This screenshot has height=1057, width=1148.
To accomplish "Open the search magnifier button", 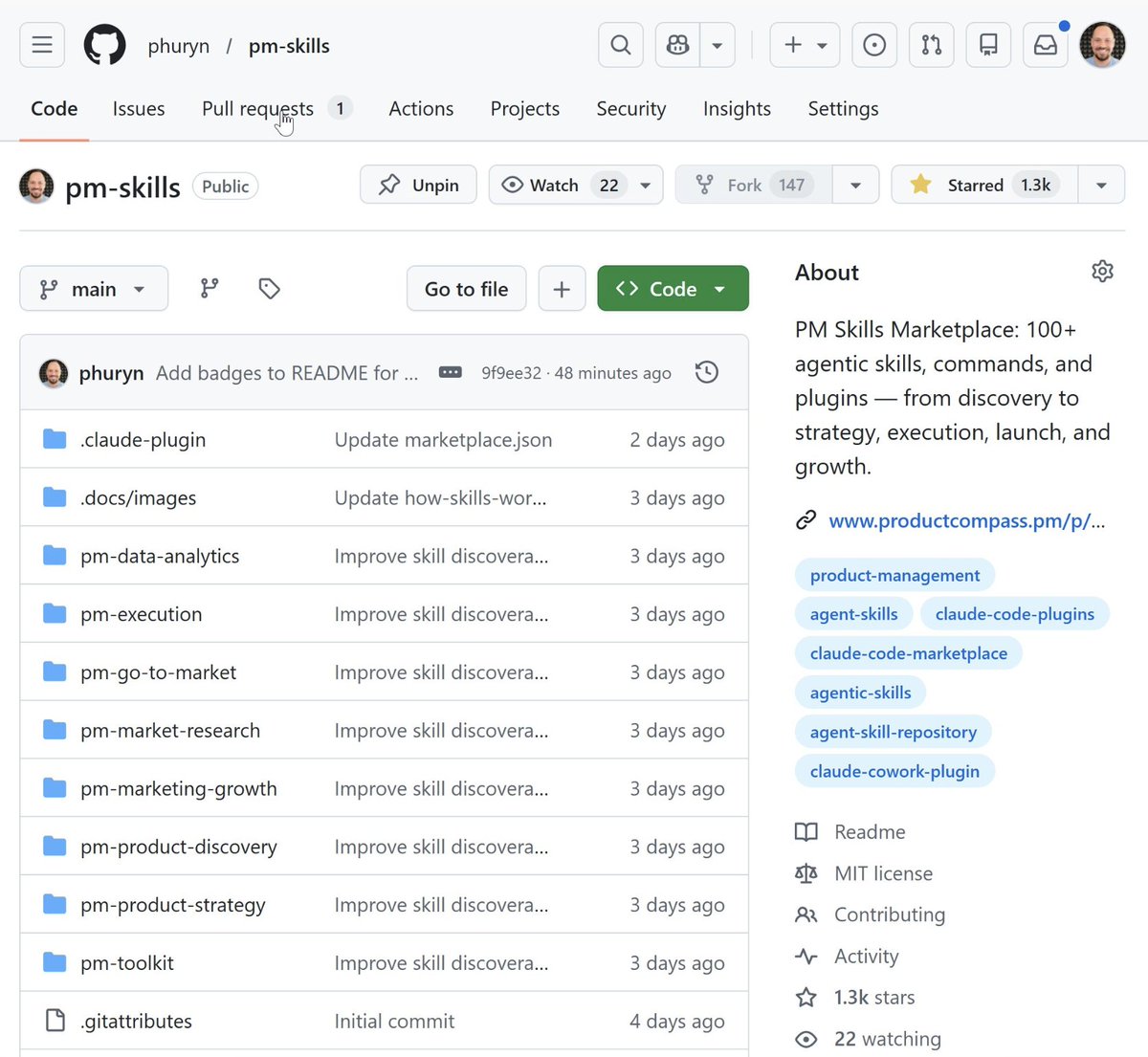I will (x=621, y=45).
